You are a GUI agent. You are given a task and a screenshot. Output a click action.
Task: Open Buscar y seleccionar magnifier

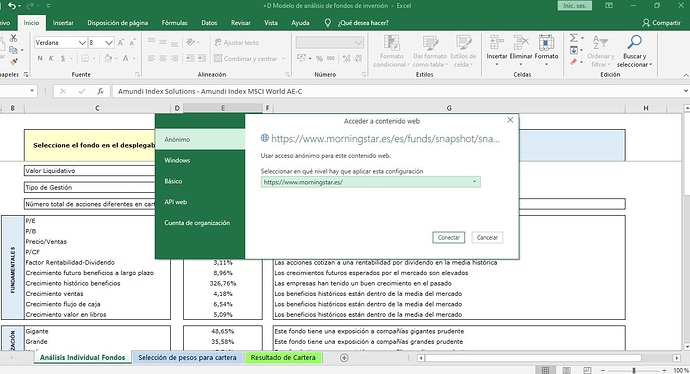click(634, 52)
